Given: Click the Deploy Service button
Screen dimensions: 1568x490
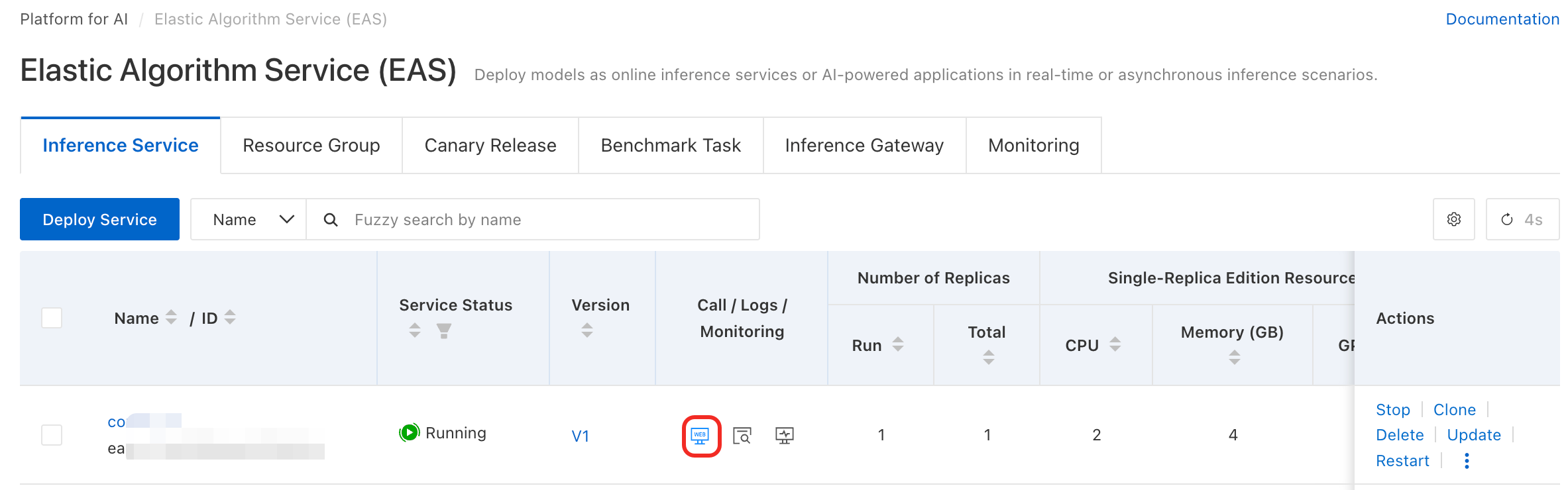Looking at the screenshot, I should coord(99,219).
